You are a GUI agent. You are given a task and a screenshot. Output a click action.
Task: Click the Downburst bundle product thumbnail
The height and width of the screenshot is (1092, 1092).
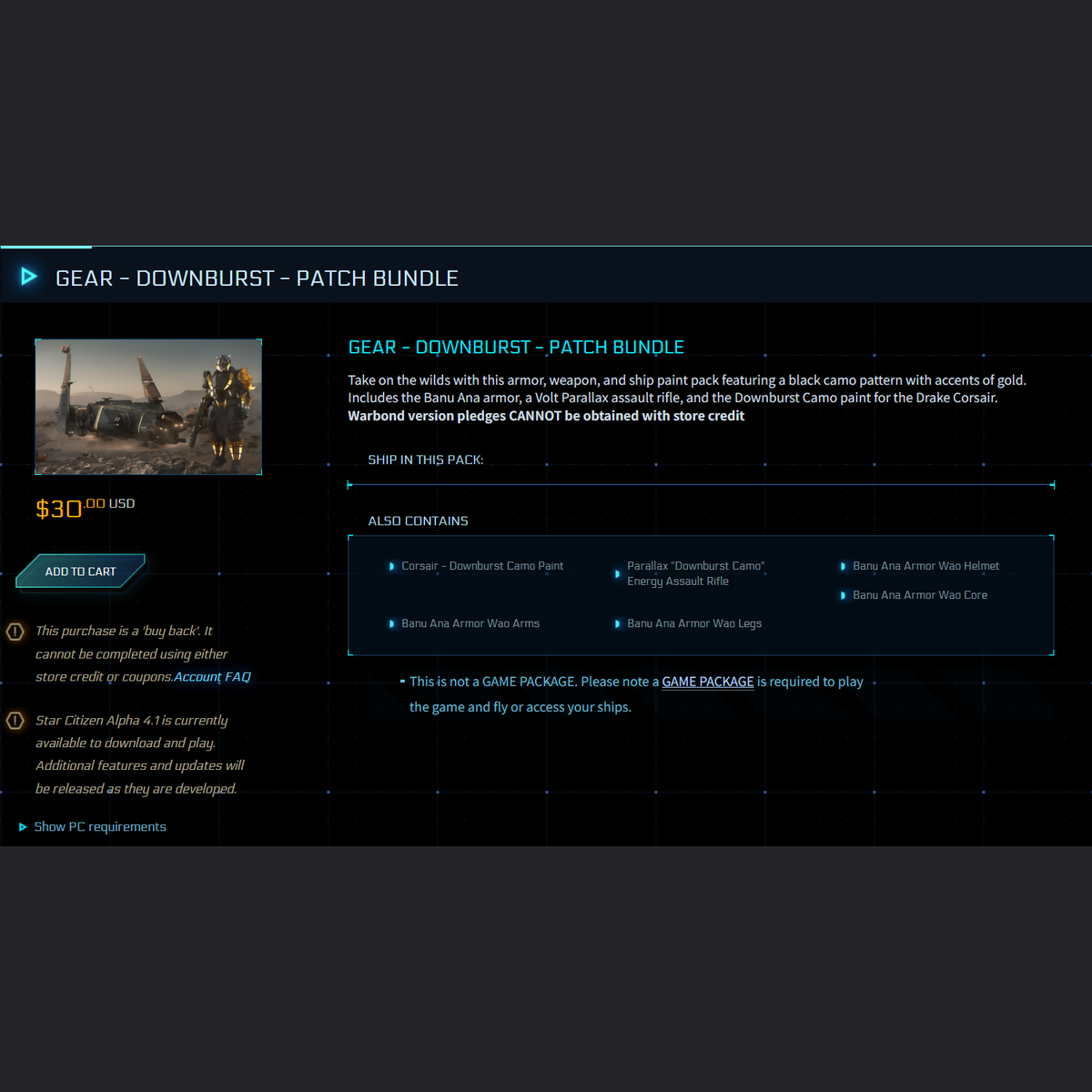[x=148, y=407]
